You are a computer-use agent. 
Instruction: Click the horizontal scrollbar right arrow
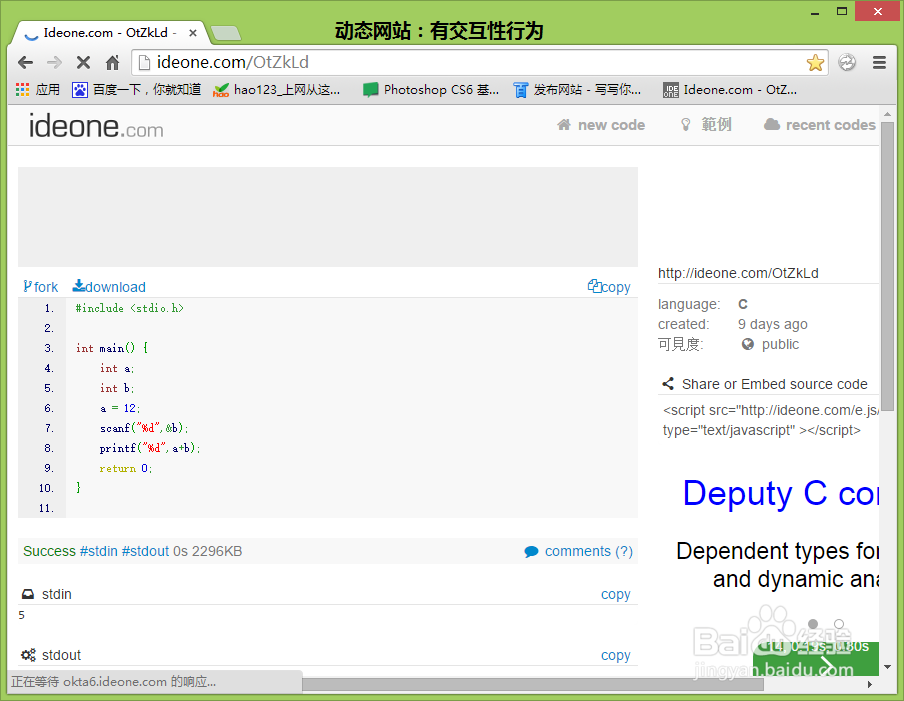(x=870, y=684)
